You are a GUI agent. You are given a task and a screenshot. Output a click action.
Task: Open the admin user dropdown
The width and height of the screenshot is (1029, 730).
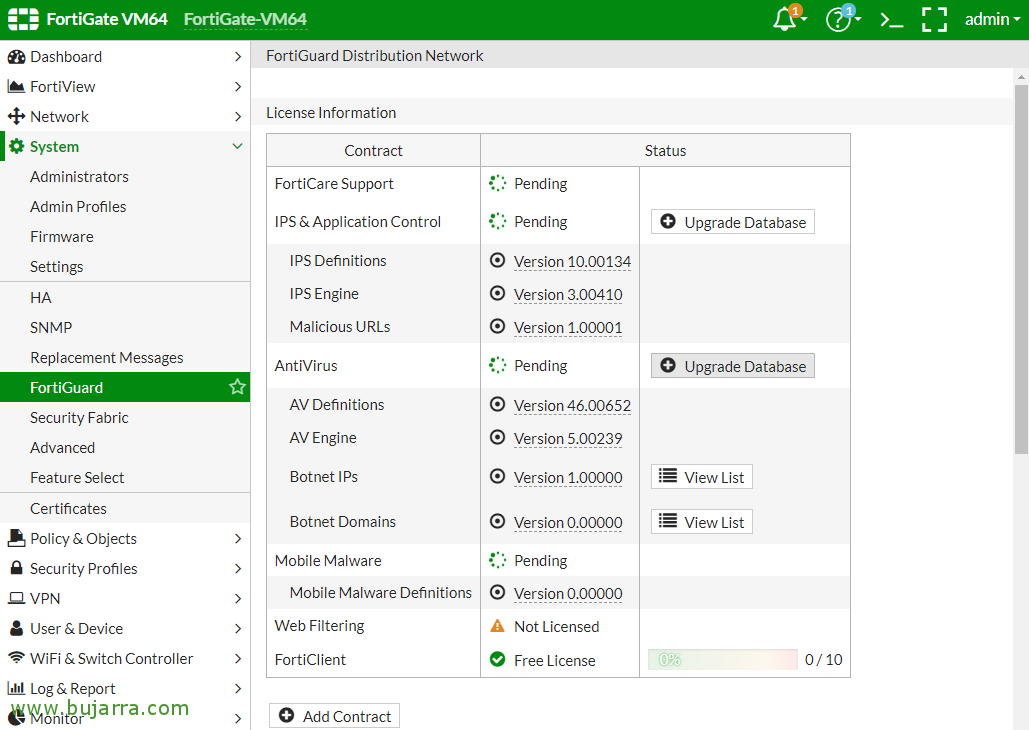tap(992, 20)
